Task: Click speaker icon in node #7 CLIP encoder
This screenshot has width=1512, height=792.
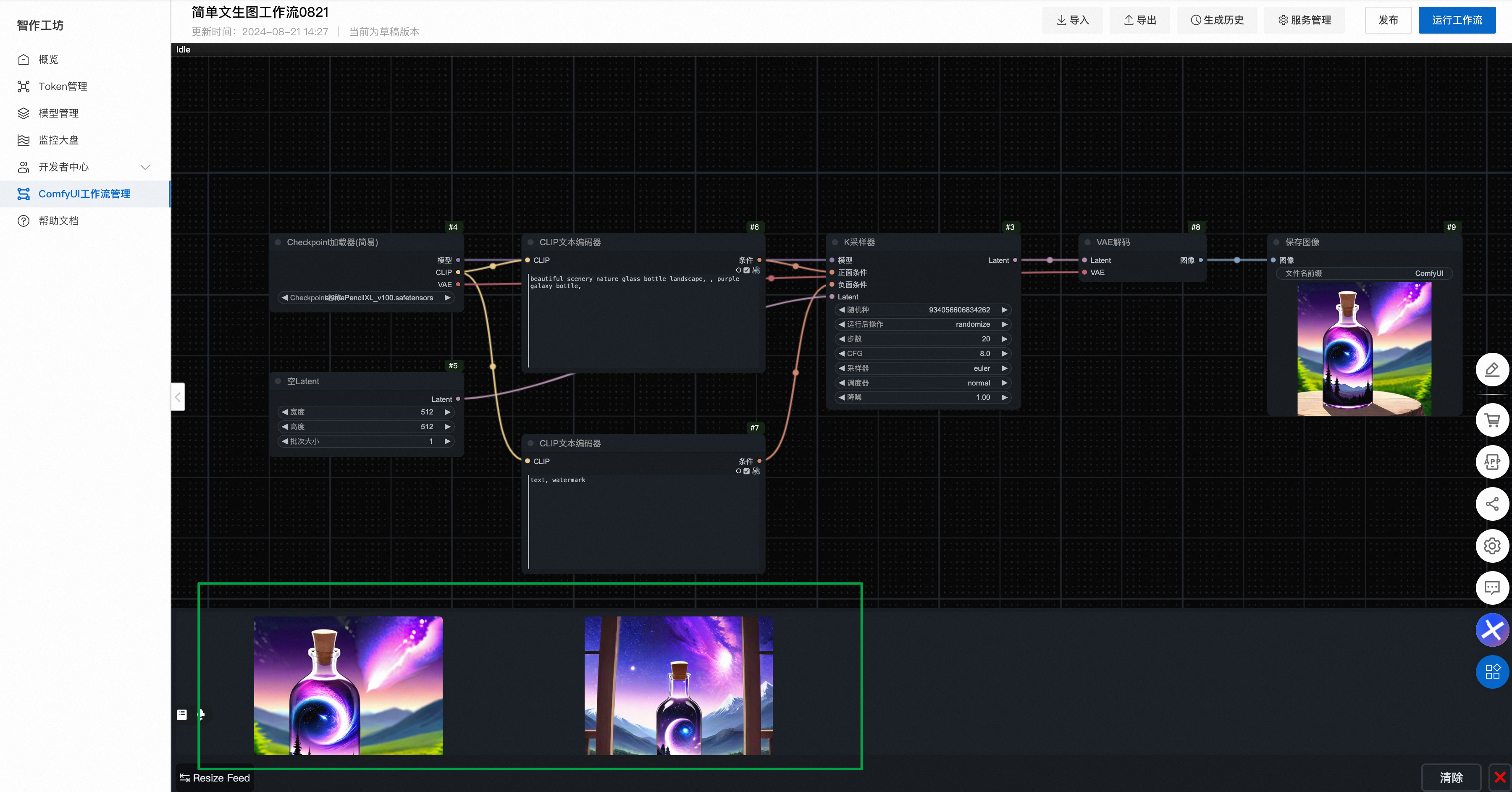Action: pos(756,471)
